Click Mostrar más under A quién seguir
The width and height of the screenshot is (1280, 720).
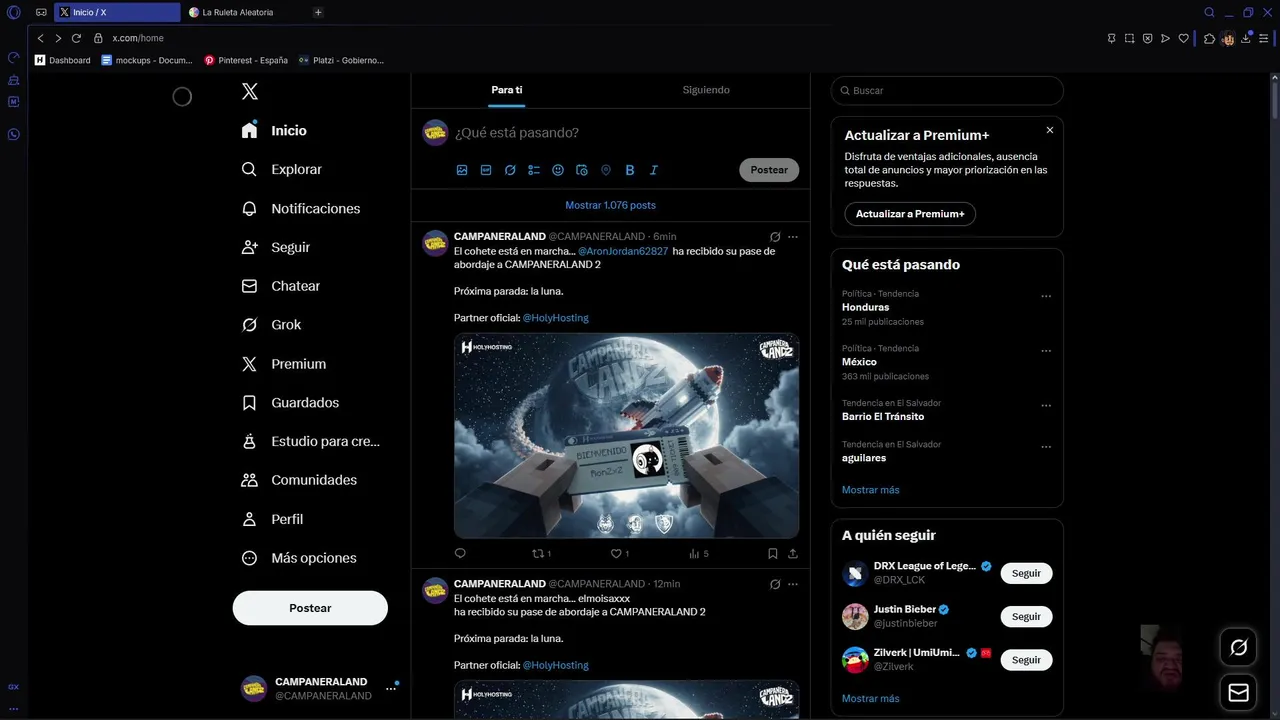click(x=871, y=699)
